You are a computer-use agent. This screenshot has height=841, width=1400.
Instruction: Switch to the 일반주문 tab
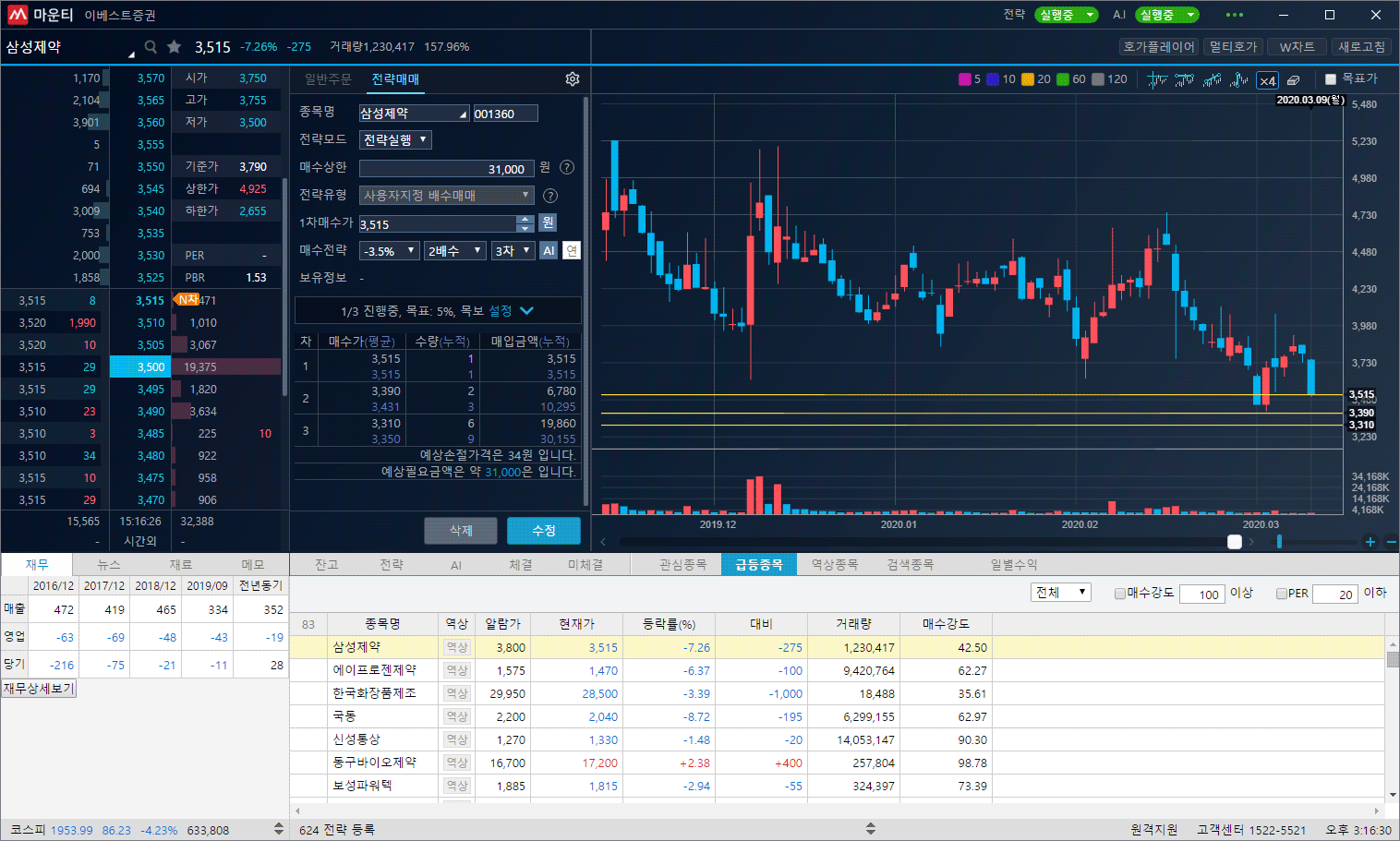tap(328, 79)
